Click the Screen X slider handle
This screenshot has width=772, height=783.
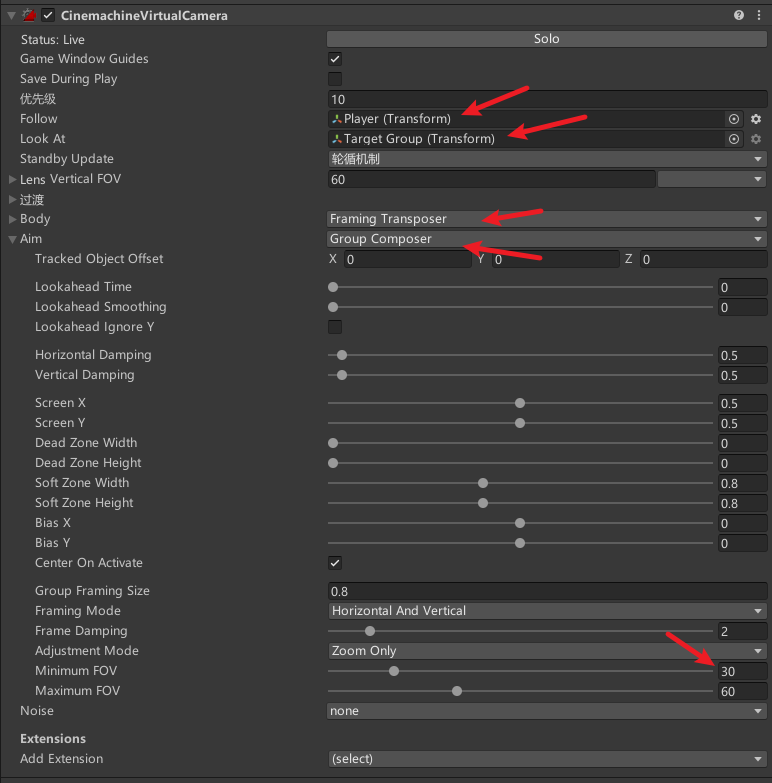click(520, 403)
